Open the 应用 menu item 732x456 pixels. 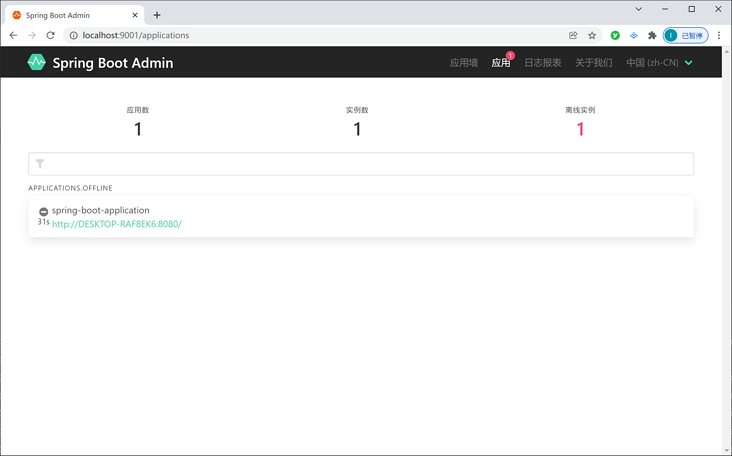500,63
